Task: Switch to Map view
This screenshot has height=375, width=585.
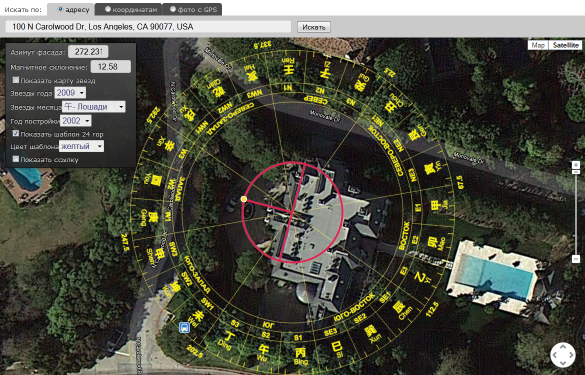Action: pos(538,45)
